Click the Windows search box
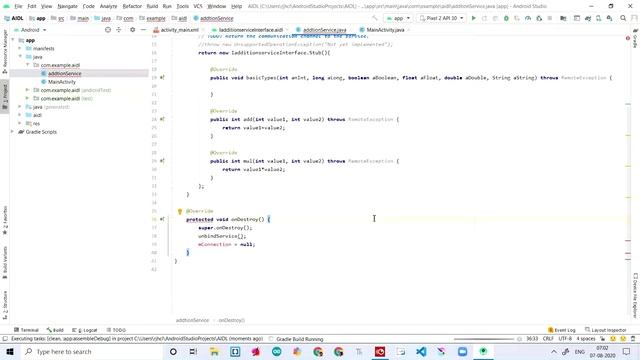The width and height of the screenshot is (640, 360). 92,351
